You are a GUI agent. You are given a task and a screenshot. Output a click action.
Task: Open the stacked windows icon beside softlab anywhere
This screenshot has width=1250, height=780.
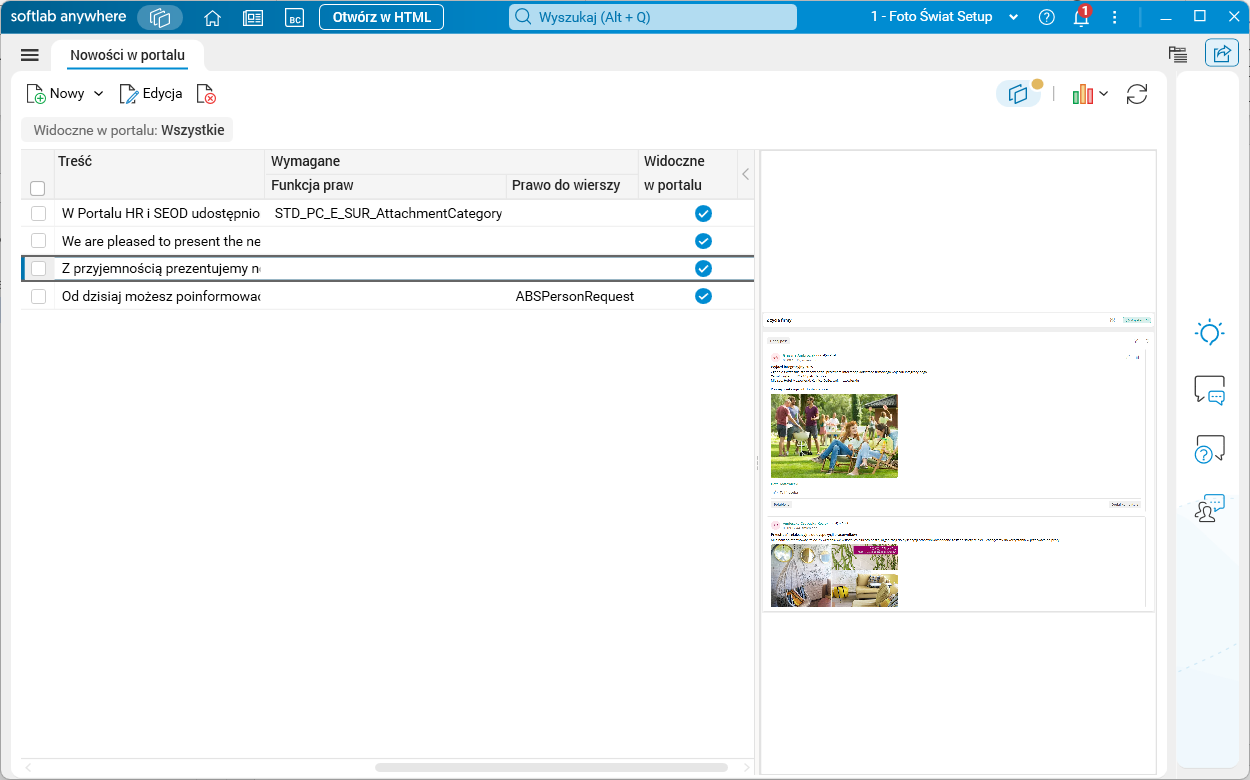[160, 17]
